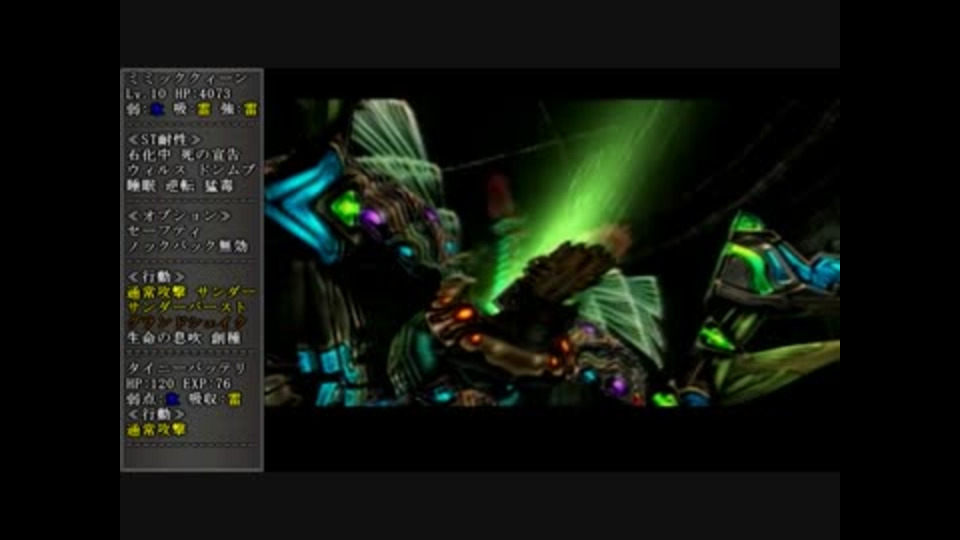Click the <ST耐性> section header
The image size is (960, 540).
point(163,139)
